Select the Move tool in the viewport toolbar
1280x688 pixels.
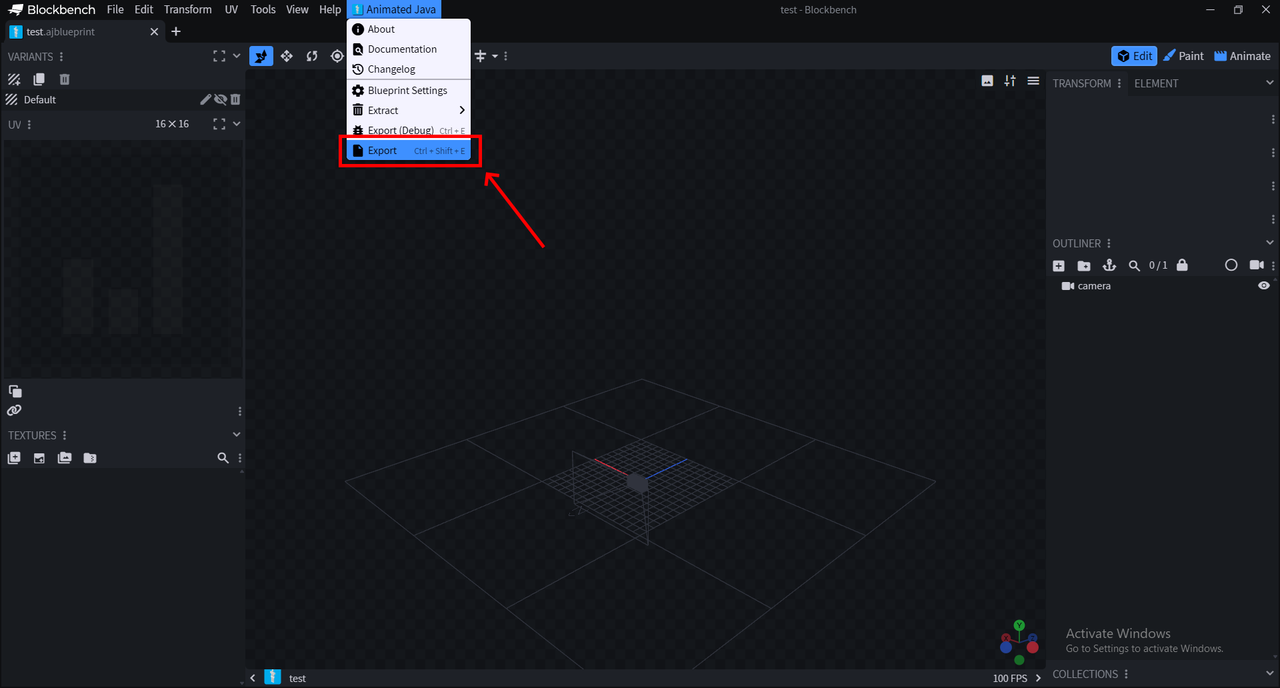point(261,56)
